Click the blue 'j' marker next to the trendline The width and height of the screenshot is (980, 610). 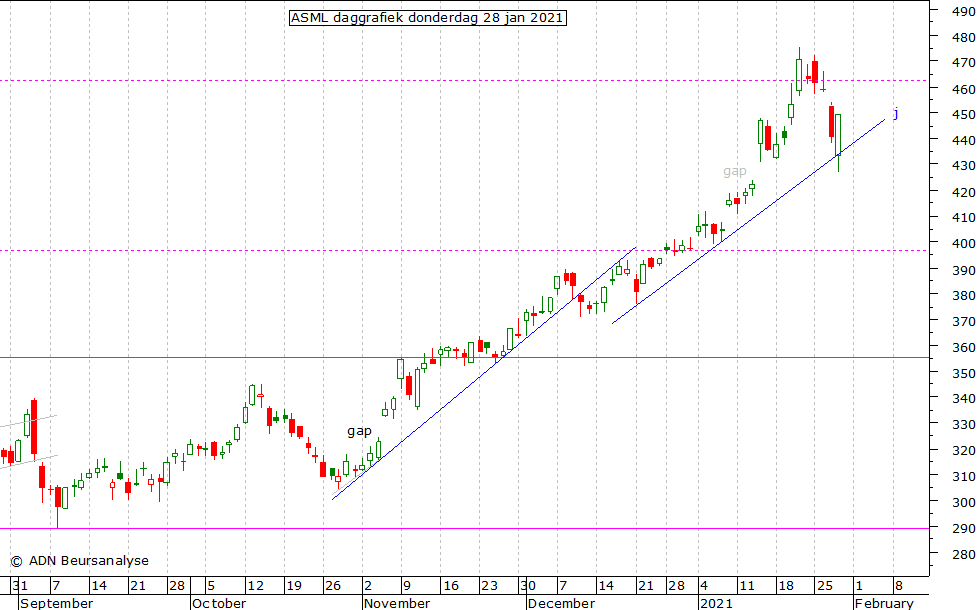pos(896,113)
